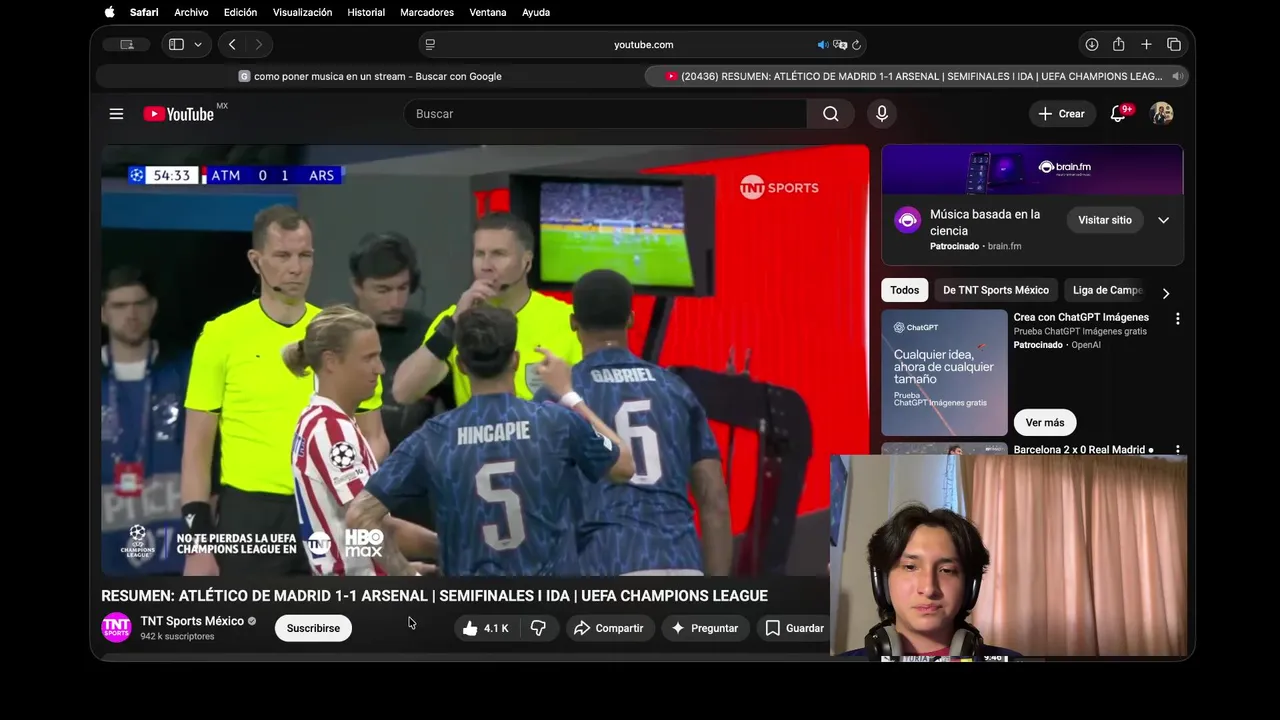Go back in Safari history
This screenshot has width=1280, height=720.
(232, 45)
